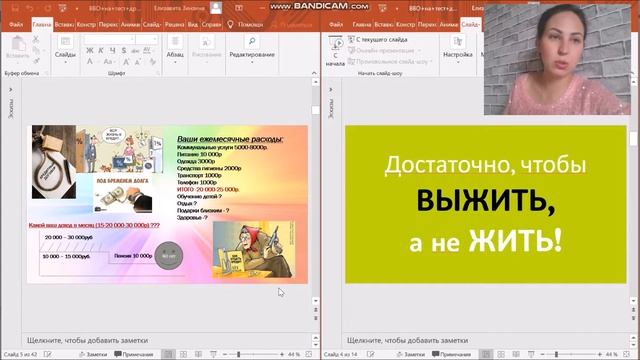Switch to Переходы tab in left window
640x360 pixels.
(108, 24)
